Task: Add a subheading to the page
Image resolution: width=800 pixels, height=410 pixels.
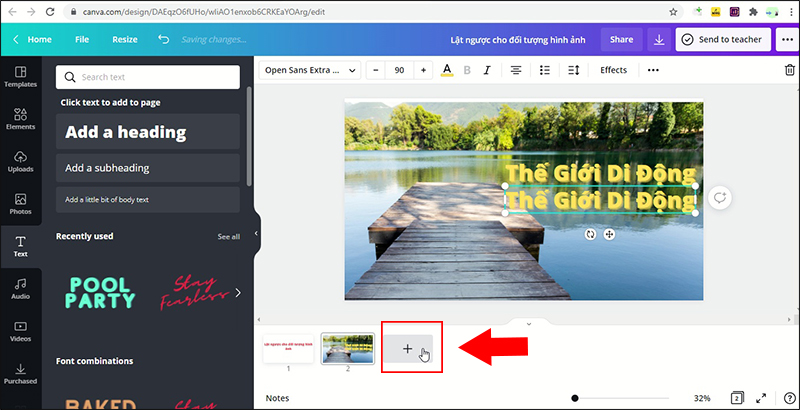Action: (x=147, y=168)
